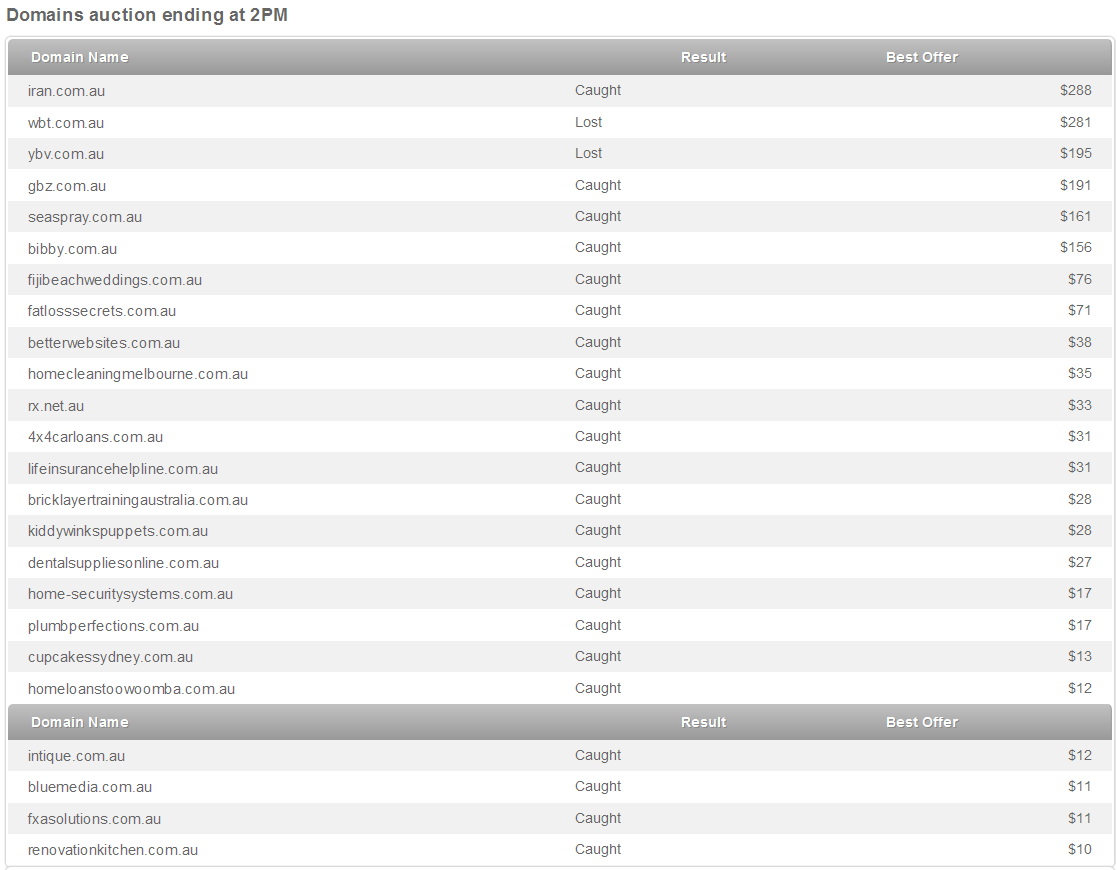Click seaspray.com.au domain entry

click(85, 217)
